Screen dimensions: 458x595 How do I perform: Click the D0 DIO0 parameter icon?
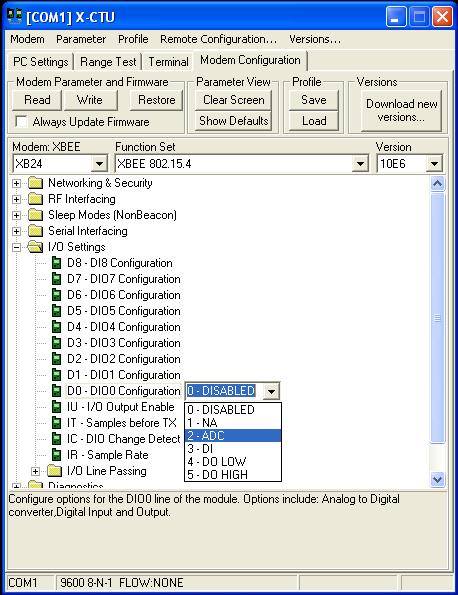[57, 391]
